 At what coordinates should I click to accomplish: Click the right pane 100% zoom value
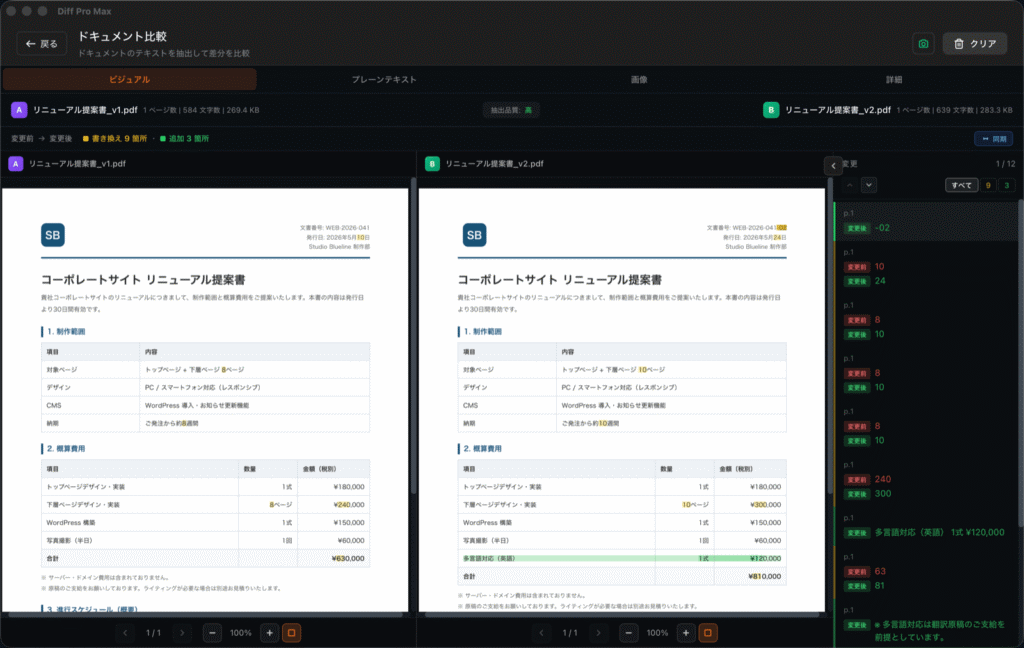[657, 633]
